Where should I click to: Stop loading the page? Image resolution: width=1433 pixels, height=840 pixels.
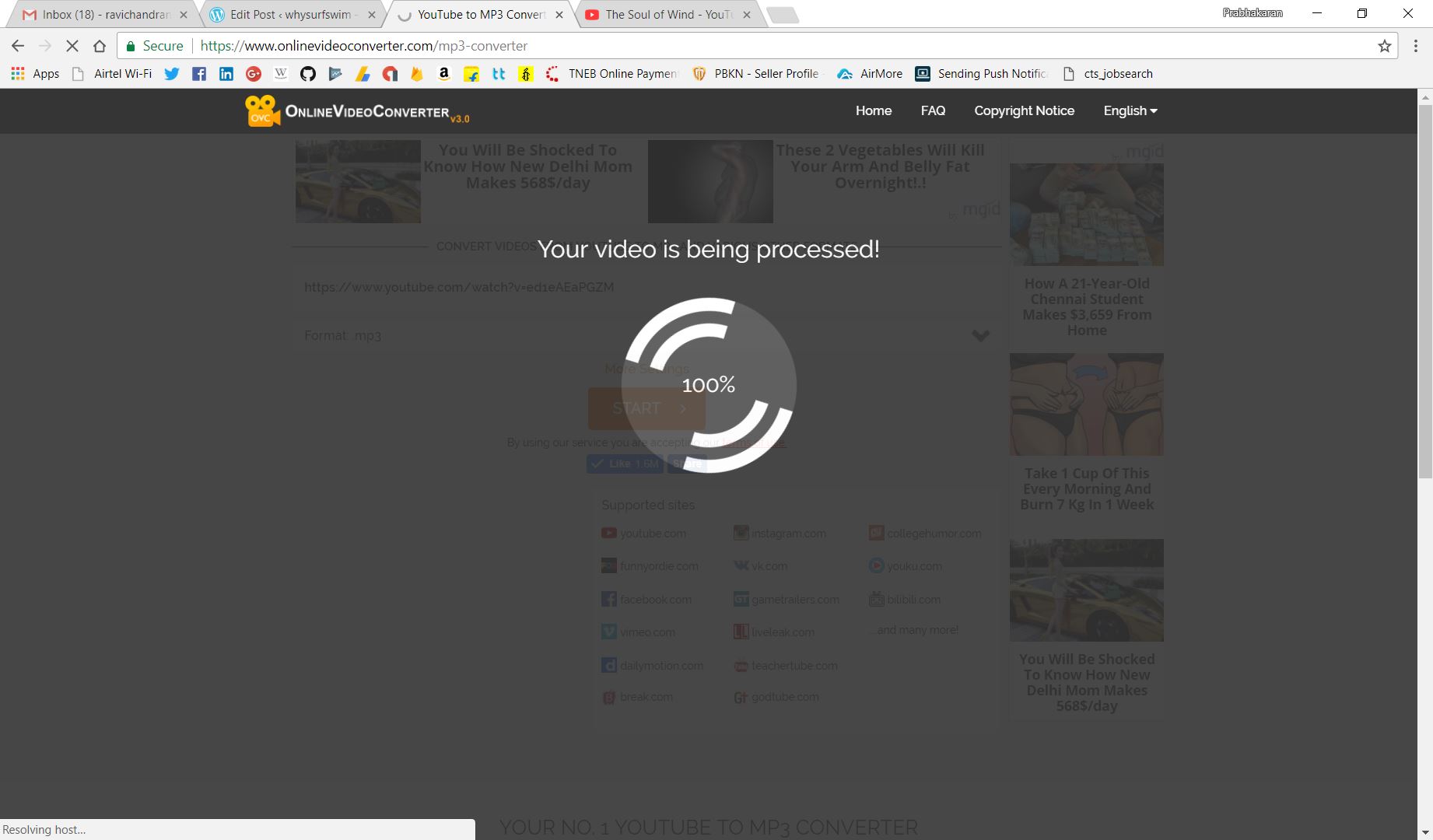pyautogui.click(x=72, y=46)
